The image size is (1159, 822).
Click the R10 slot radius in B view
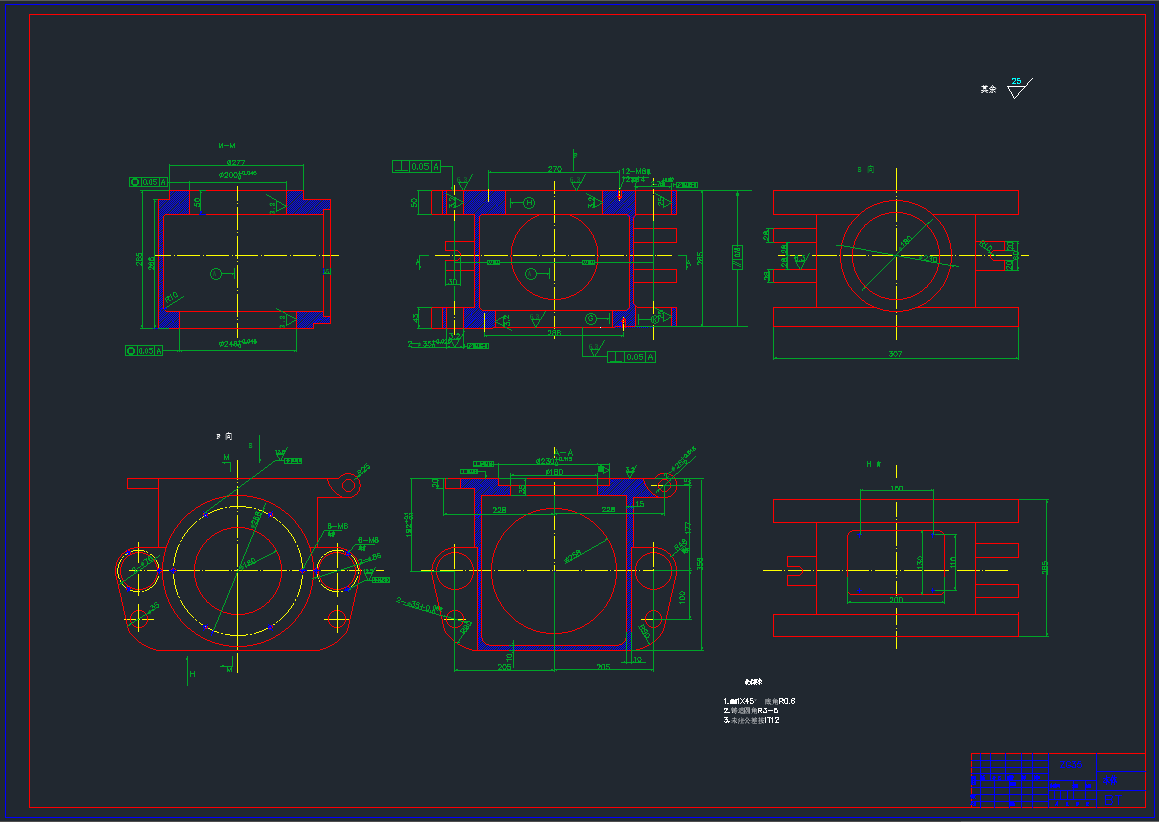pos(986,245)
